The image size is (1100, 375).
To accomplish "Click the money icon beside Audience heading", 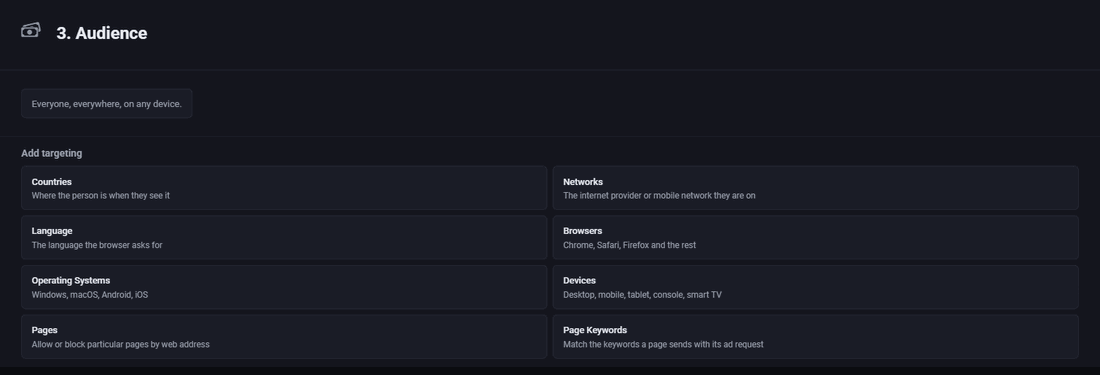I will (x=30, y=30).
